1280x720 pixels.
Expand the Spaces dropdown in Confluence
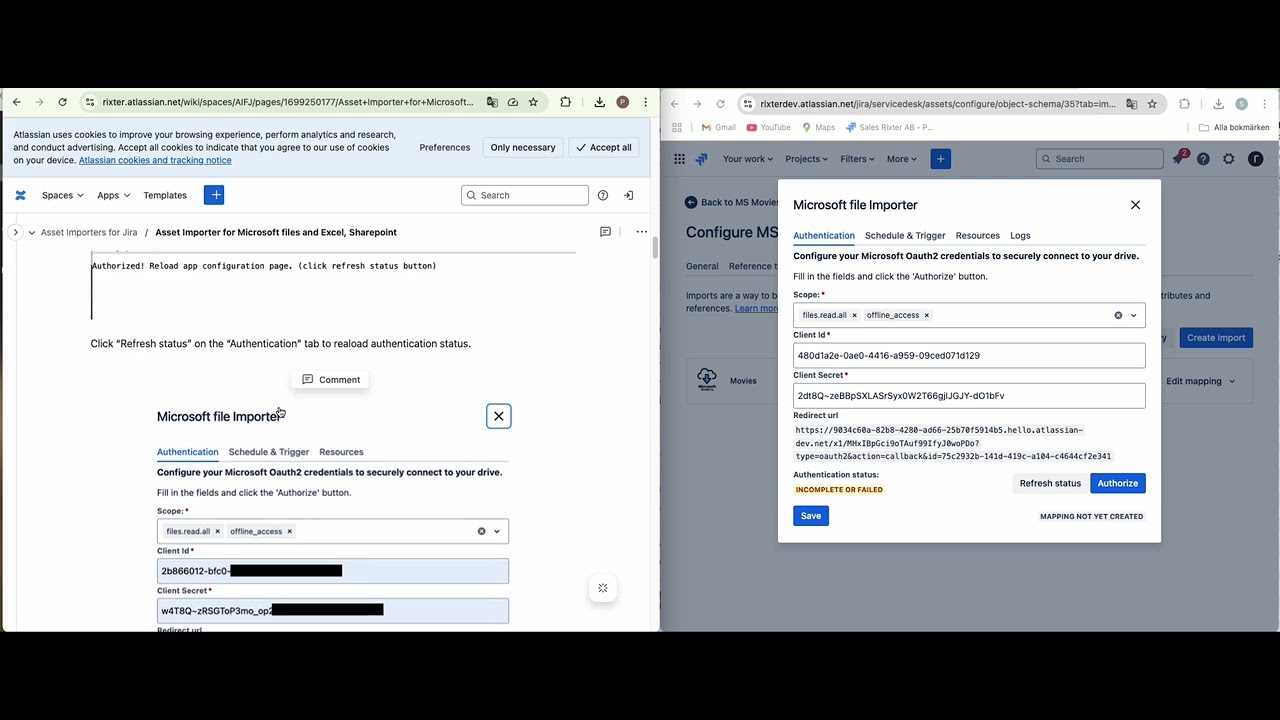pos(62,195)
